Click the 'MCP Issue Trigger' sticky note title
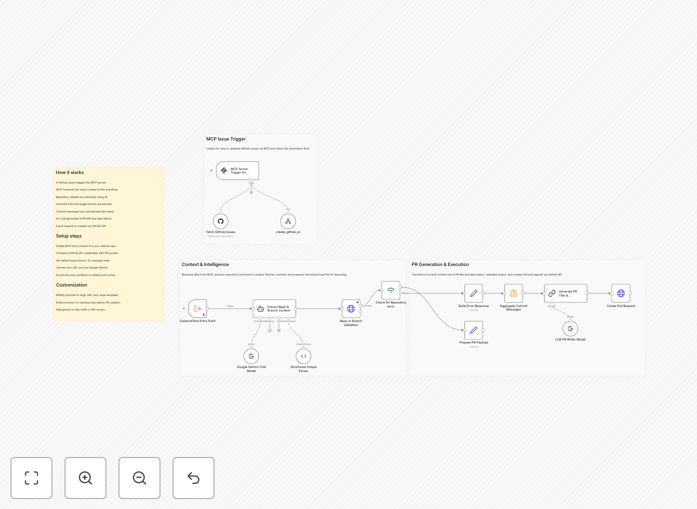The width and height of the screenshot is (697, 509). pos(226,139)
